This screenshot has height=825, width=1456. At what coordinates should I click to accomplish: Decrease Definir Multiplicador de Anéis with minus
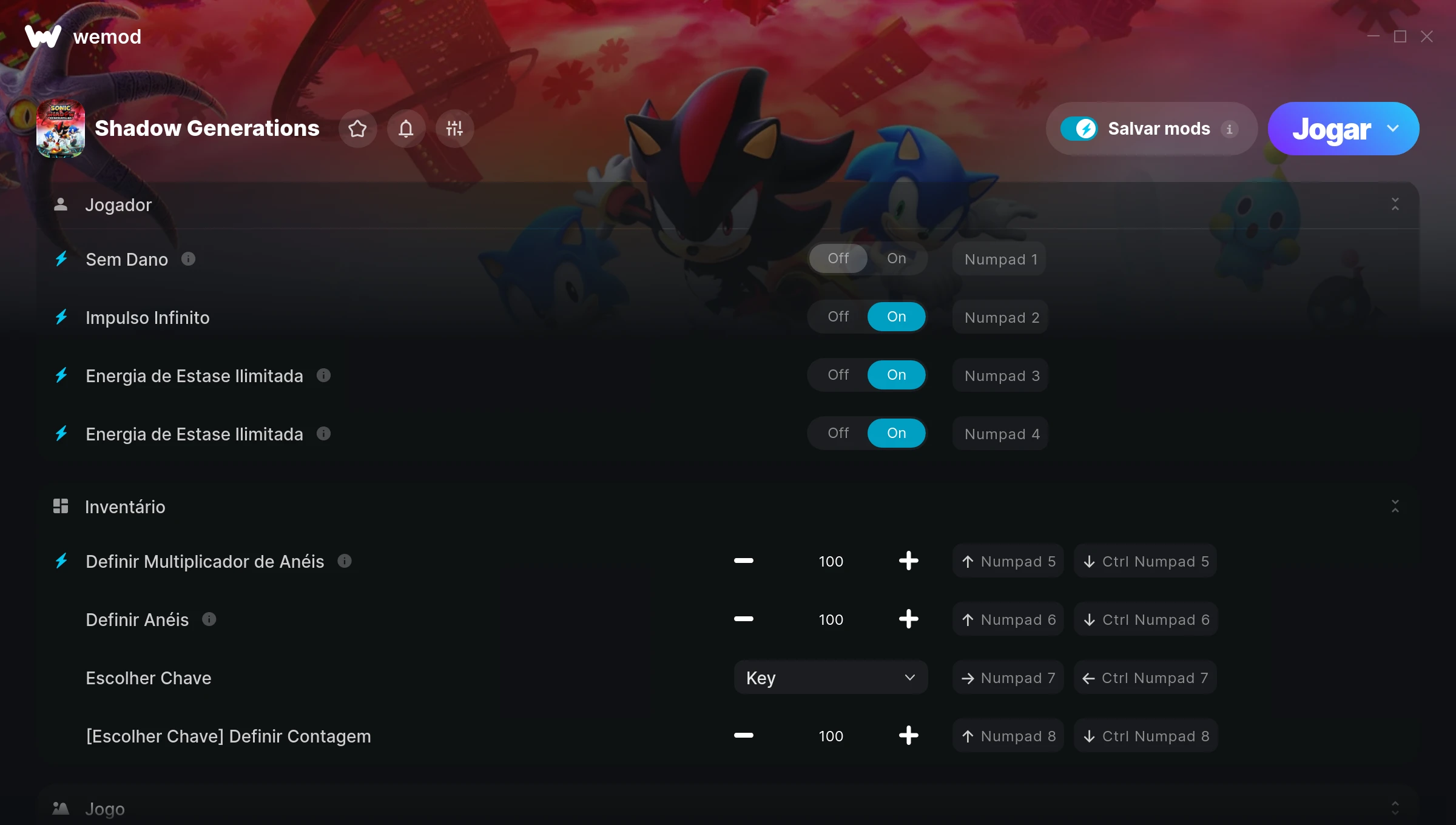point(744,561)
